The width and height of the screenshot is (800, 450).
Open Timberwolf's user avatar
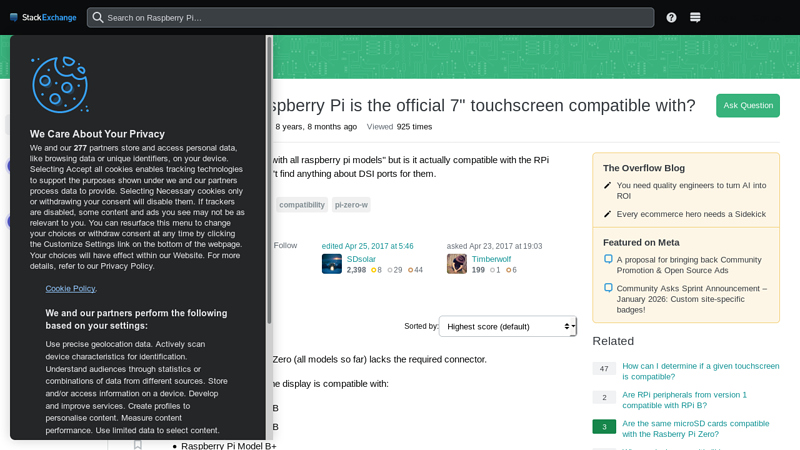(x=457, y=264)
